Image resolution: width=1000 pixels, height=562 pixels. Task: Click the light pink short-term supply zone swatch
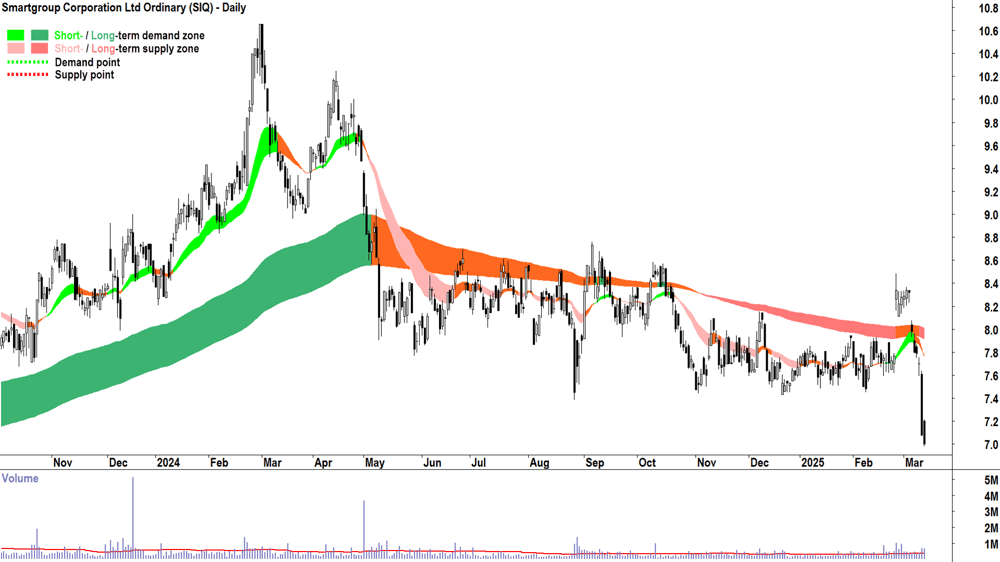(x=16, y=48)
